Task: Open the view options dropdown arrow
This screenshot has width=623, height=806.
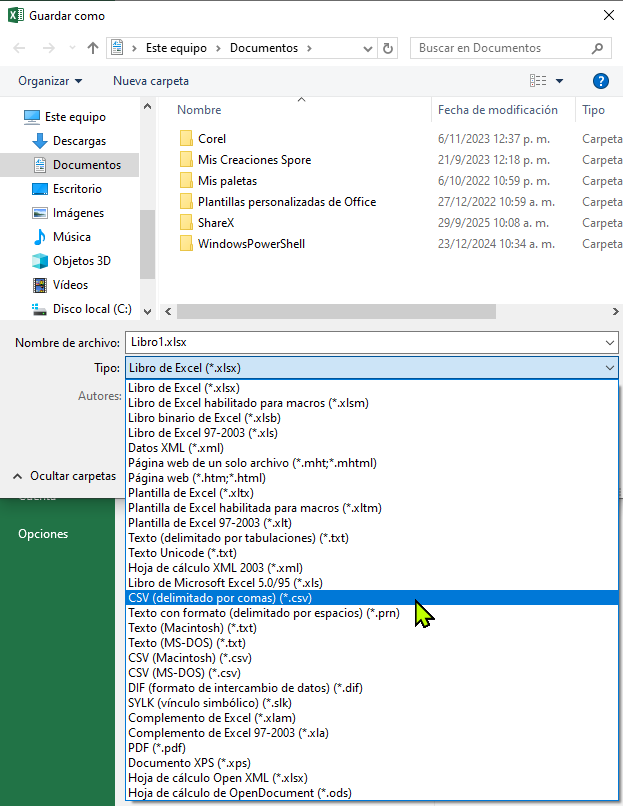Action: point(560,81)
